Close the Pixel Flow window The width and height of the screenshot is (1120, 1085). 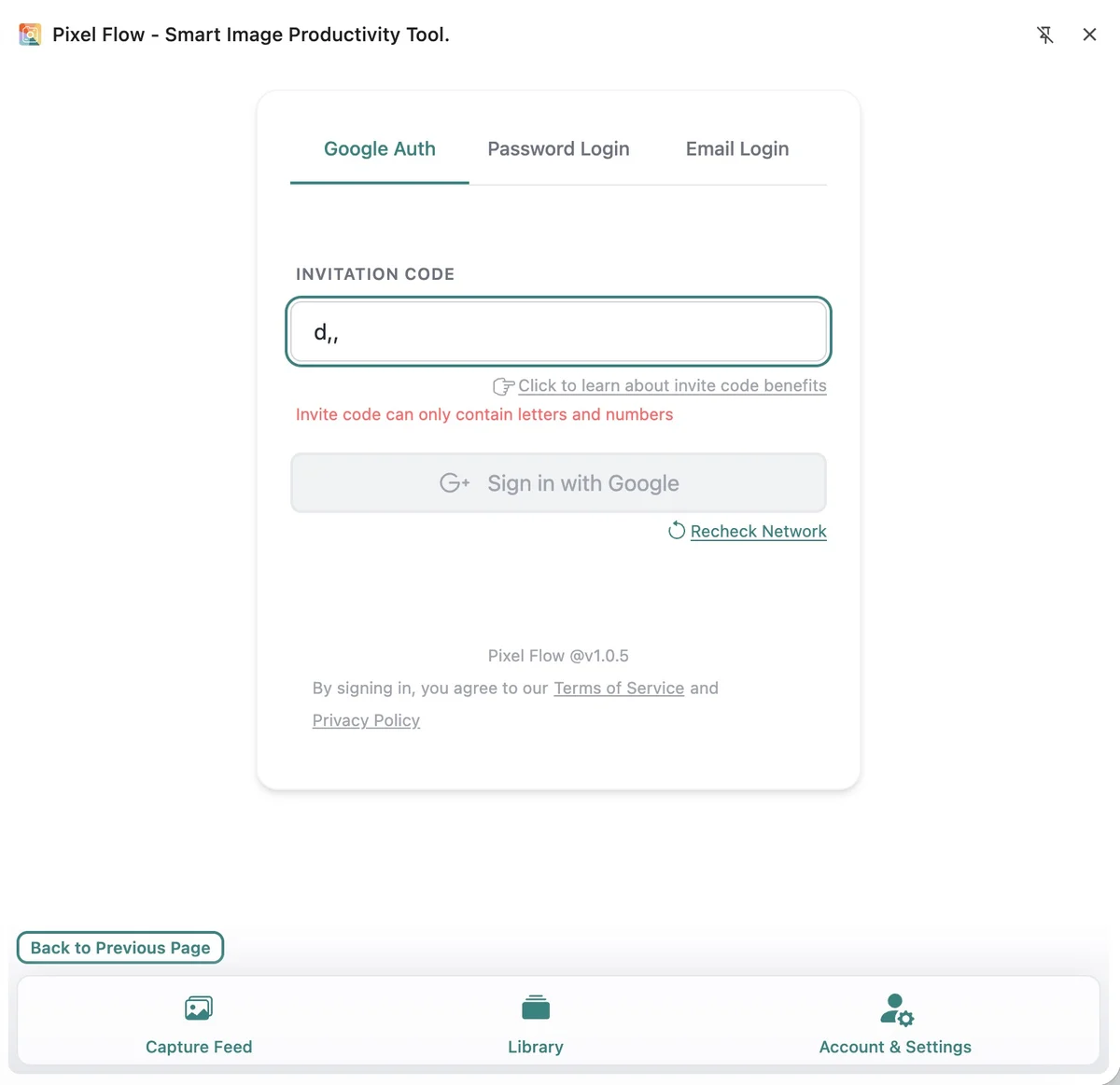[x=1089, y=35]
